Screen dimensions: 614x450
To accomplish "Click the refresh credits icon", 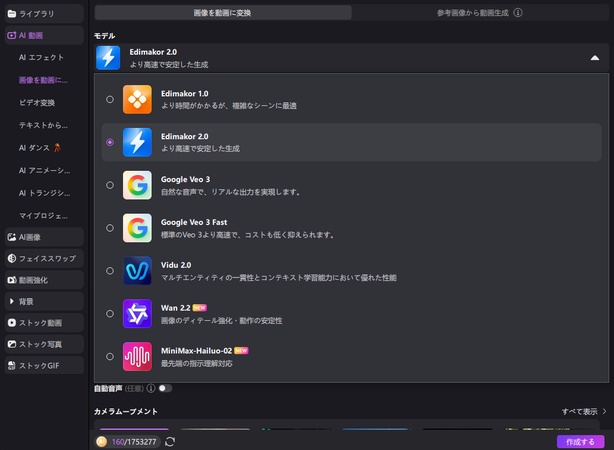I will click(x=170, y=441).
